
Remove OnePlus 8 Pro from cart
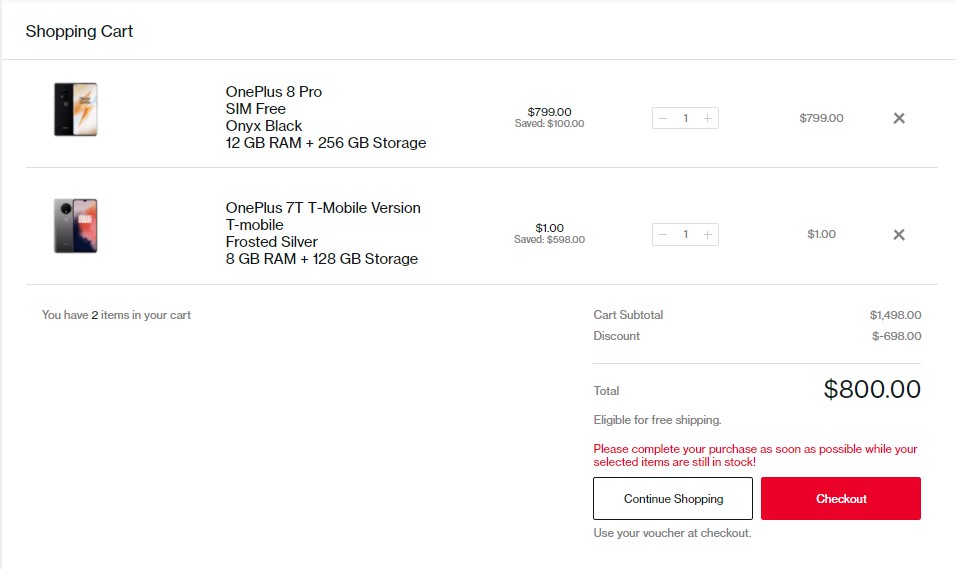point(899,118)
